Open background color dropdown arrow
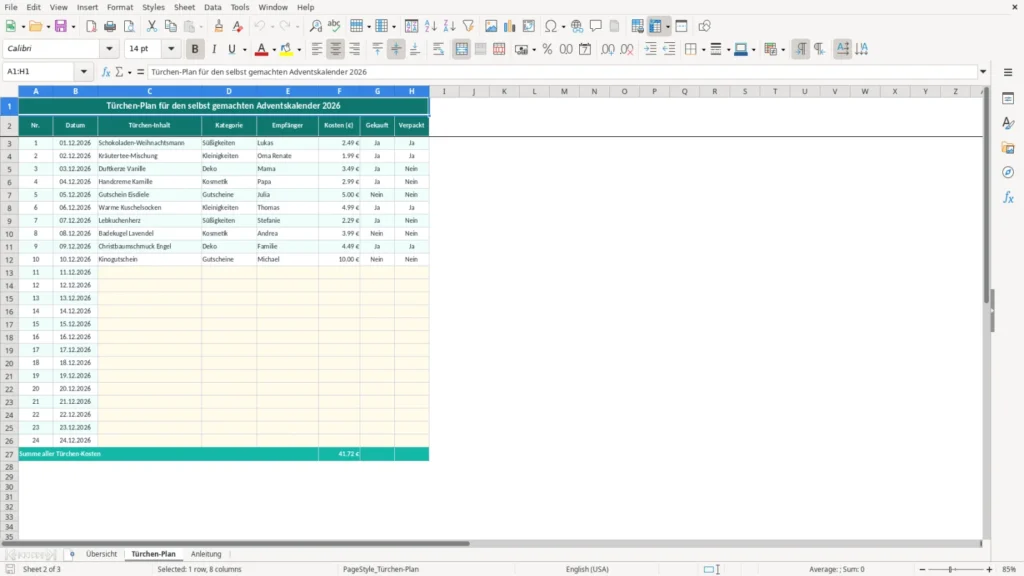This screenshot has width=1024, height=576. pos(299,50)
